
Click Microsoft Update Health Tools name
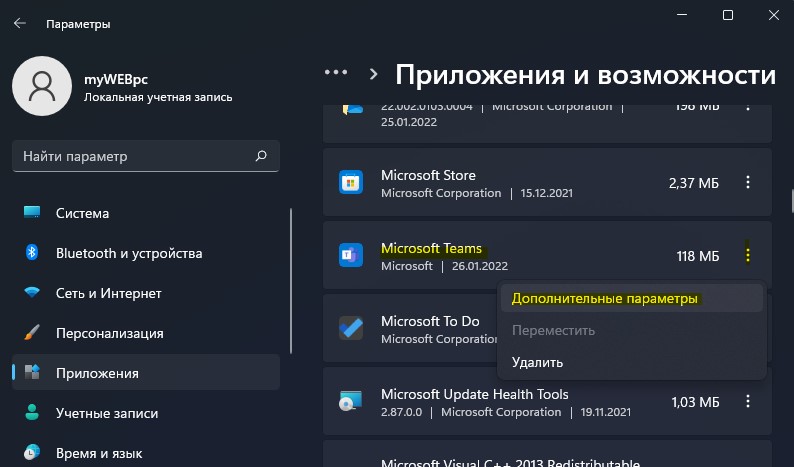[474, 394]
